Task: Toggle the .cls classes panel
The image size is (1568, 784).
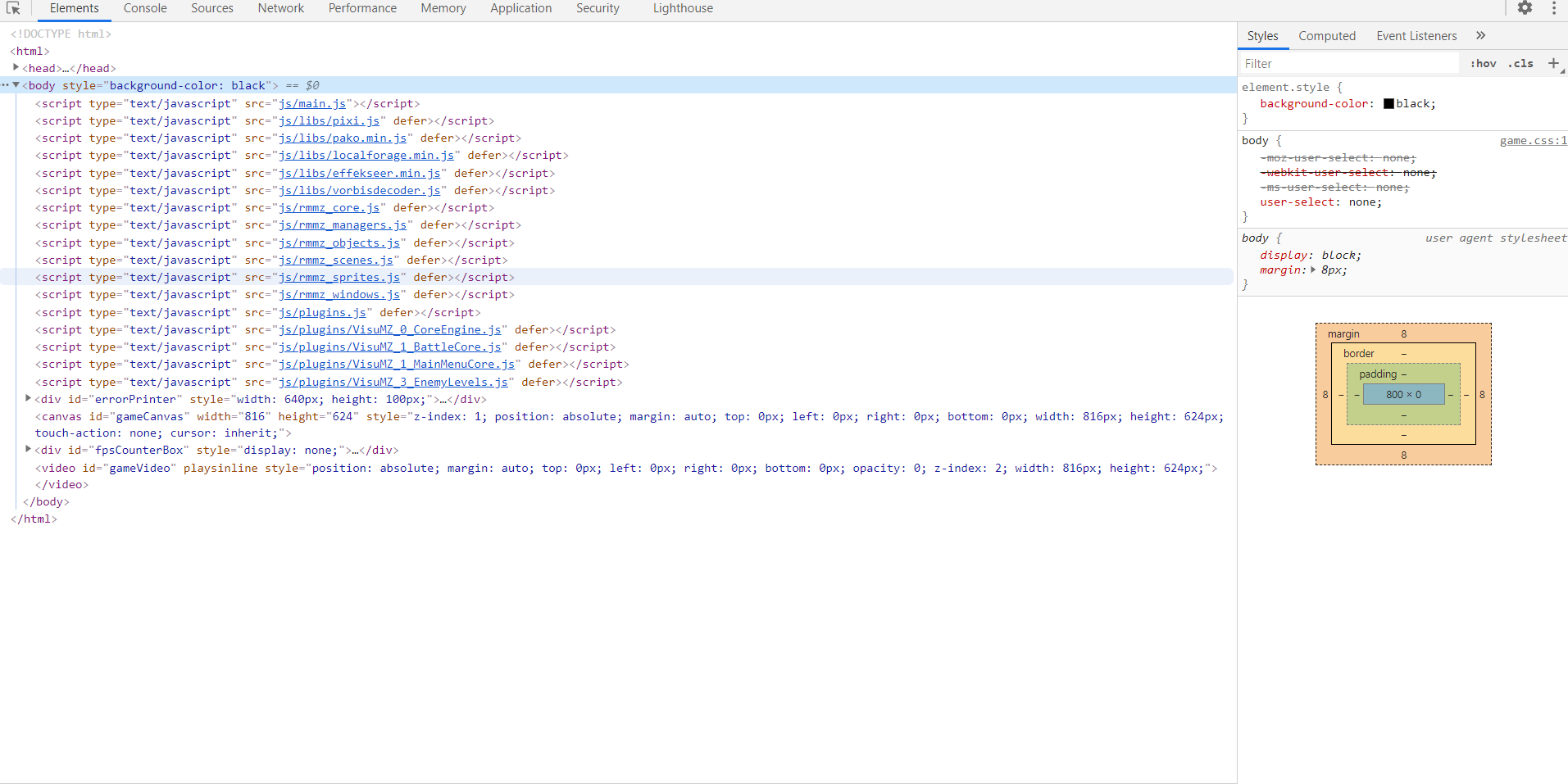Action: click(x=1520, y=63)
